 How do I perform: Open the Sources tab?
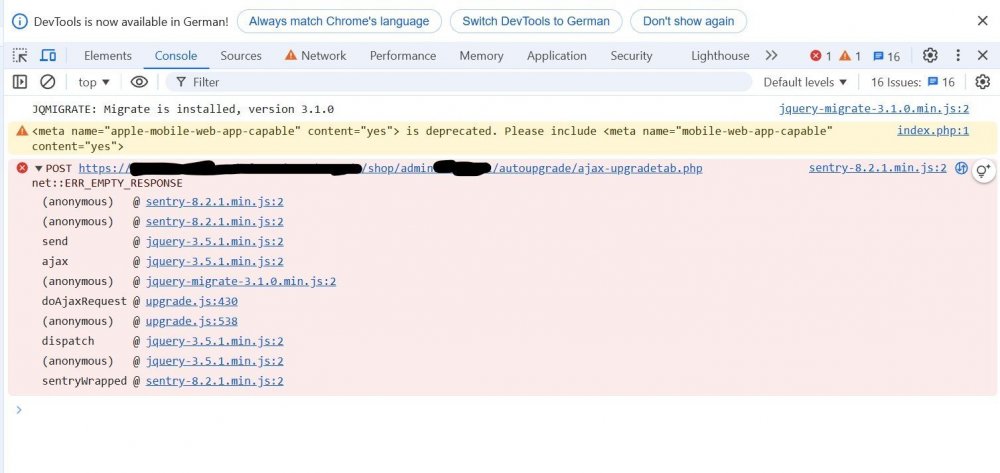pyautogui.click(x=241, y=55)
